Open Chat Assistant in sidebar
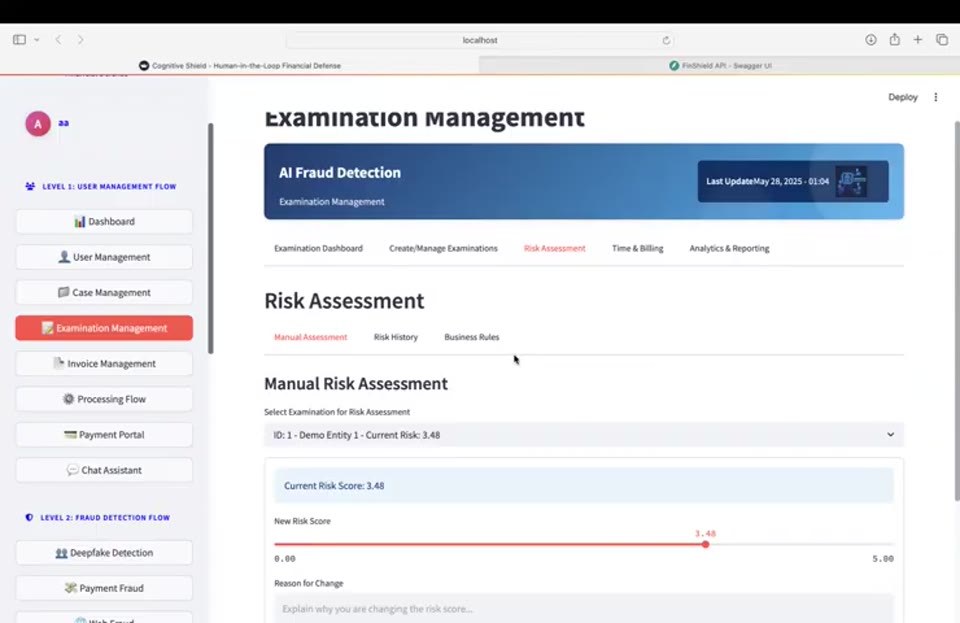 (104, 470)
